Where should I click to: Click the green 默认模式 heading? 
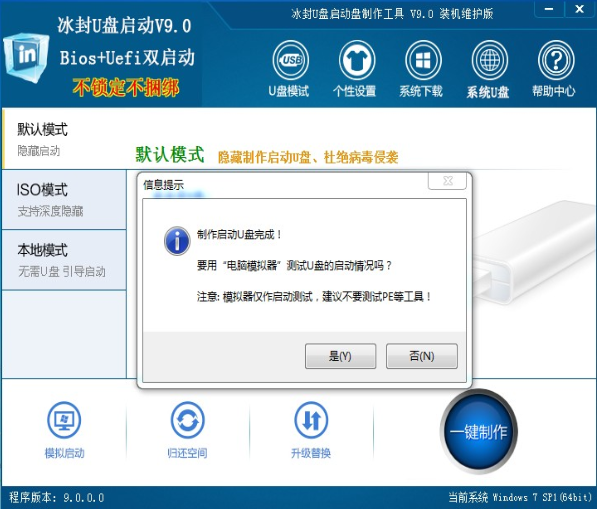tap(170, 155)
